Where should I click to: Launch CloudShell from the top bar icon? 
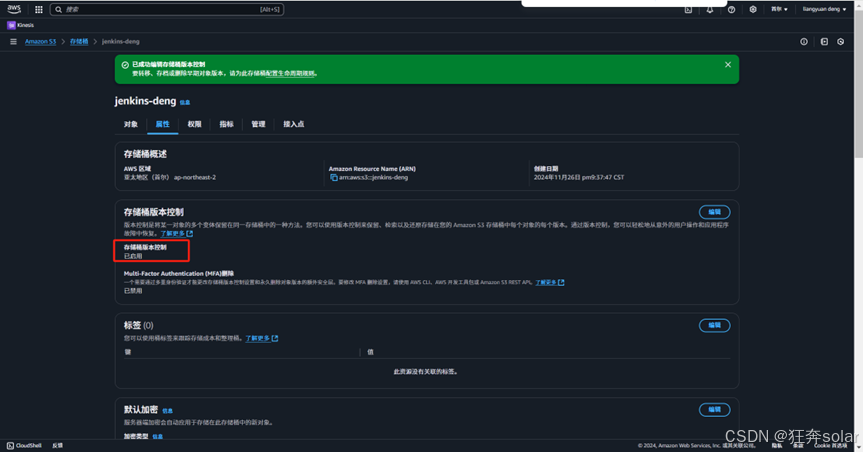[x=688, y=9]
